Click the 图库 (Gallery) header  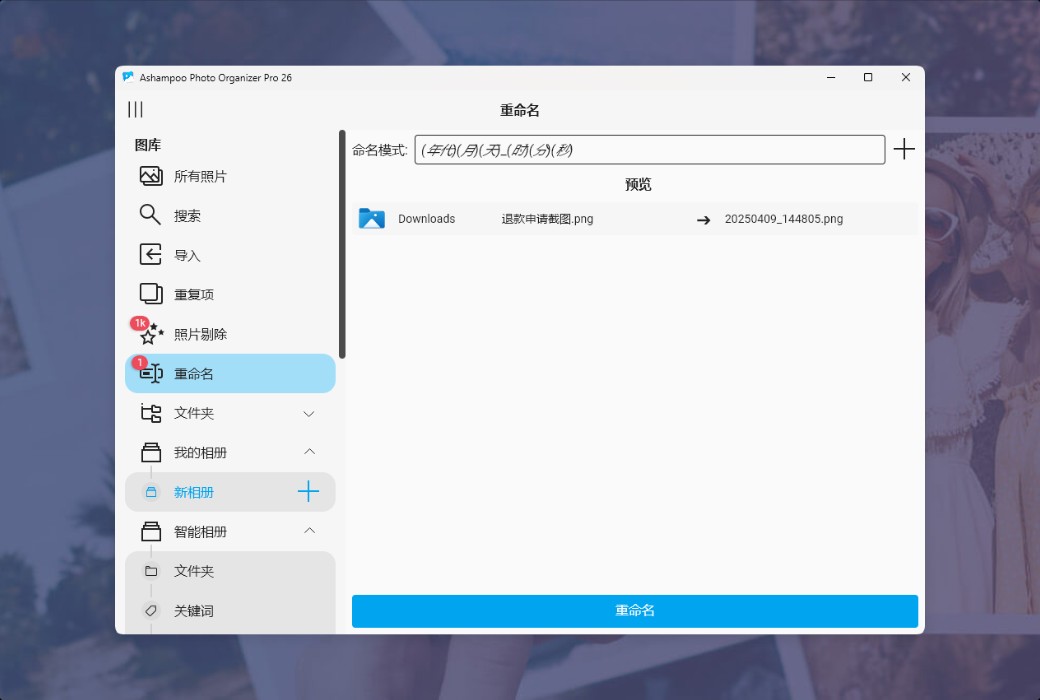142,144
